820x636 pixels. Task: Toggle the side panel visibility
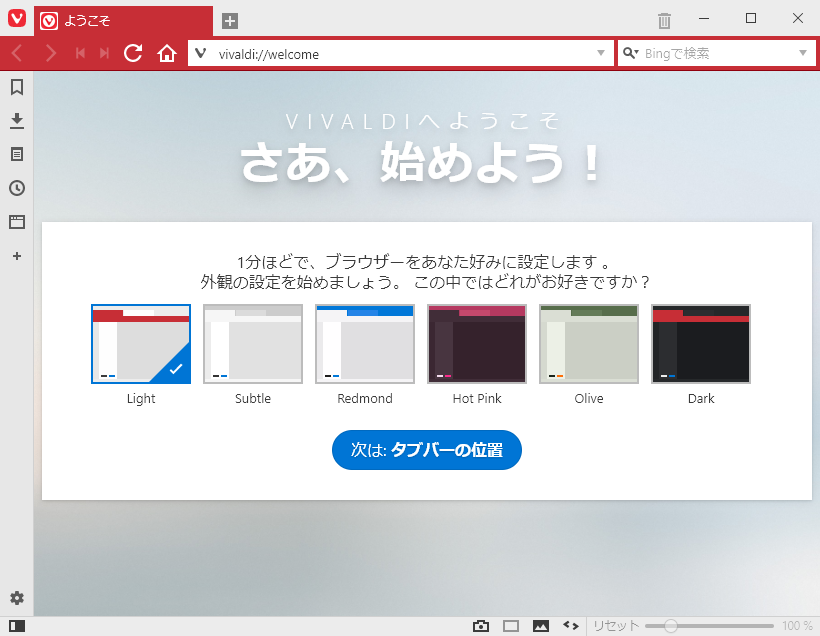pos(17,626)
